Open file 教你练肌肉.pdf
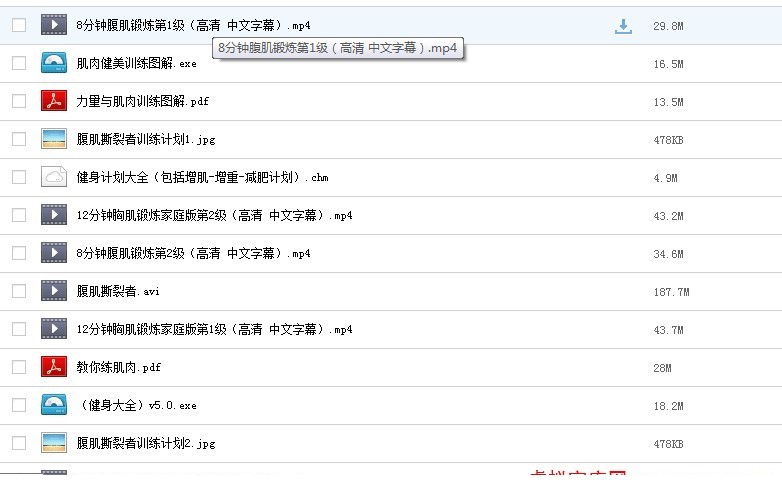This screenshot has width=782, height=498. pos(118,367)
